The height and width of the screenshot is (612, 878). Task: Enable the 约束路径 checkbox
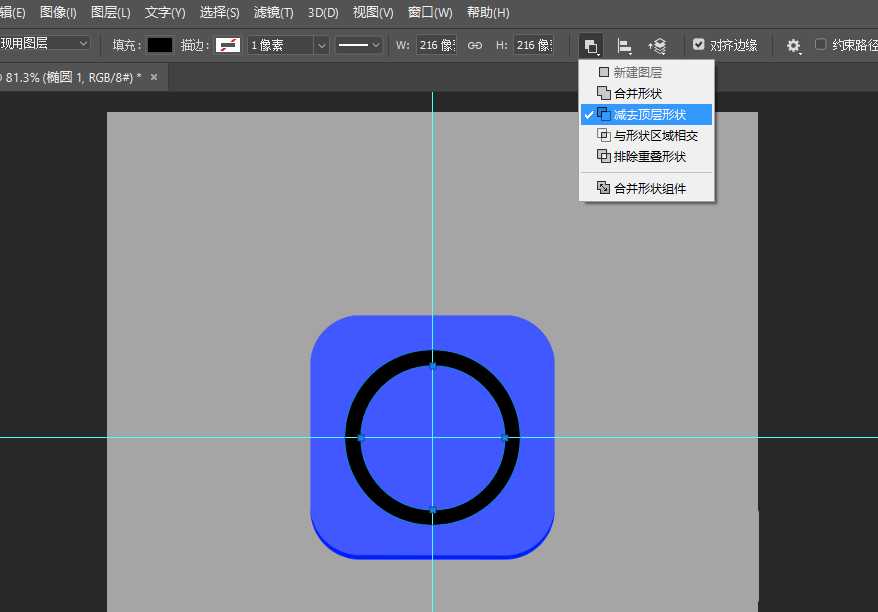point(821,45)
